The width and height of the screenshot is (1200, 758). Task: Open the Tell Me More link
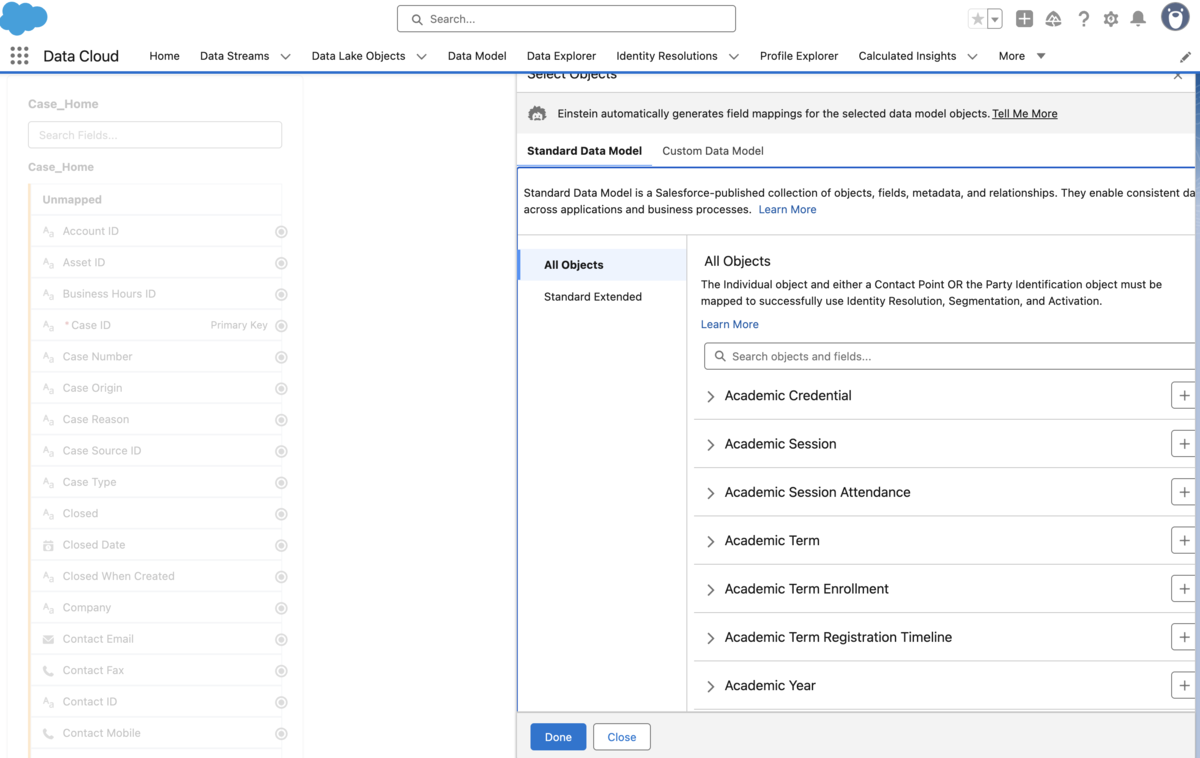tap(1024, 114)
